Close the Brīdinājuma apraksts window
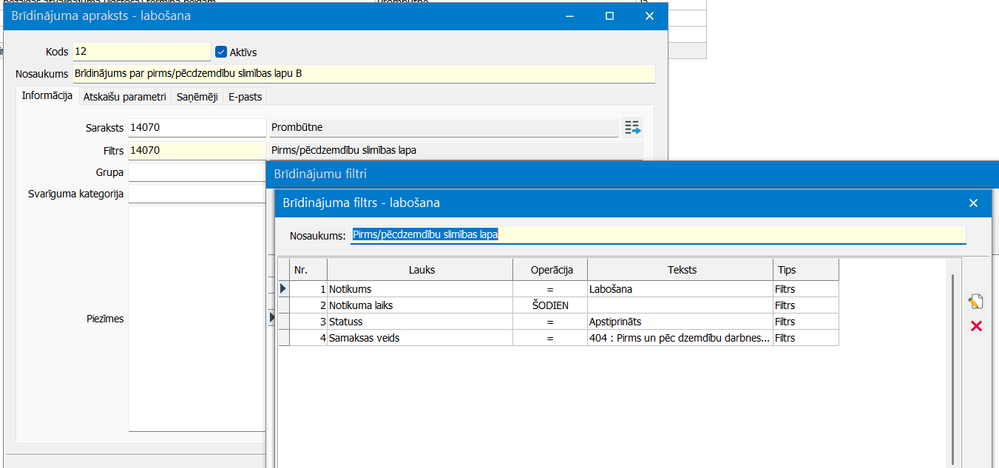 649,17
